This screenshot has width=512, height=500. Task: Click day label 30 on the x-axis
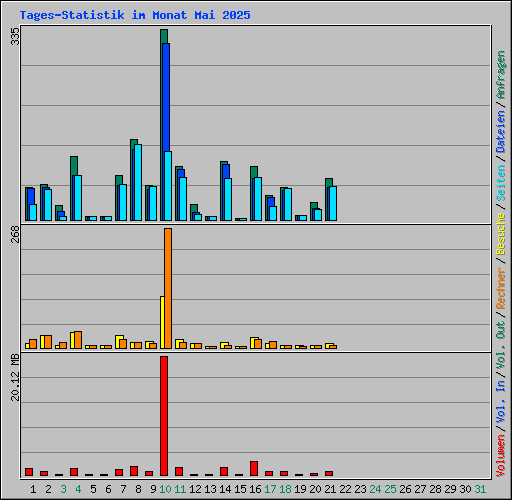(465, 489)
